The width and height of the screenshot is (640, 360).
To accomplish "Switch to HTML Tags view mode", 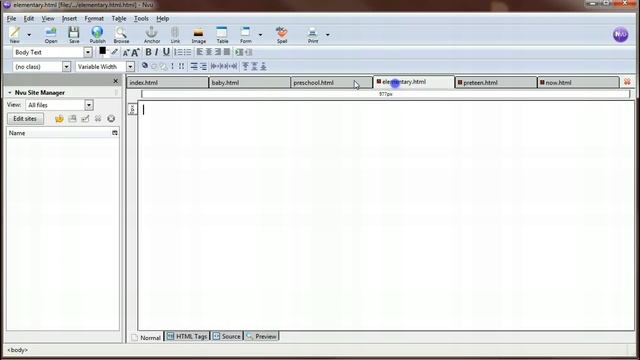I will 187,336.
